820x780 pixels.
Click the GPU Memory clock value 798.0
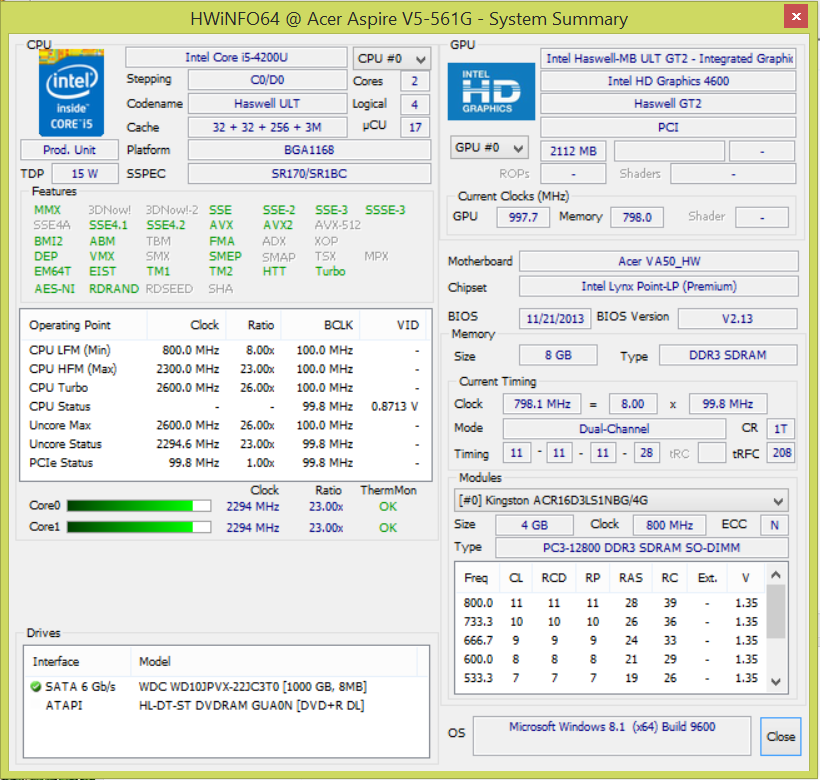pyautogui.click(x=637, y=217)
